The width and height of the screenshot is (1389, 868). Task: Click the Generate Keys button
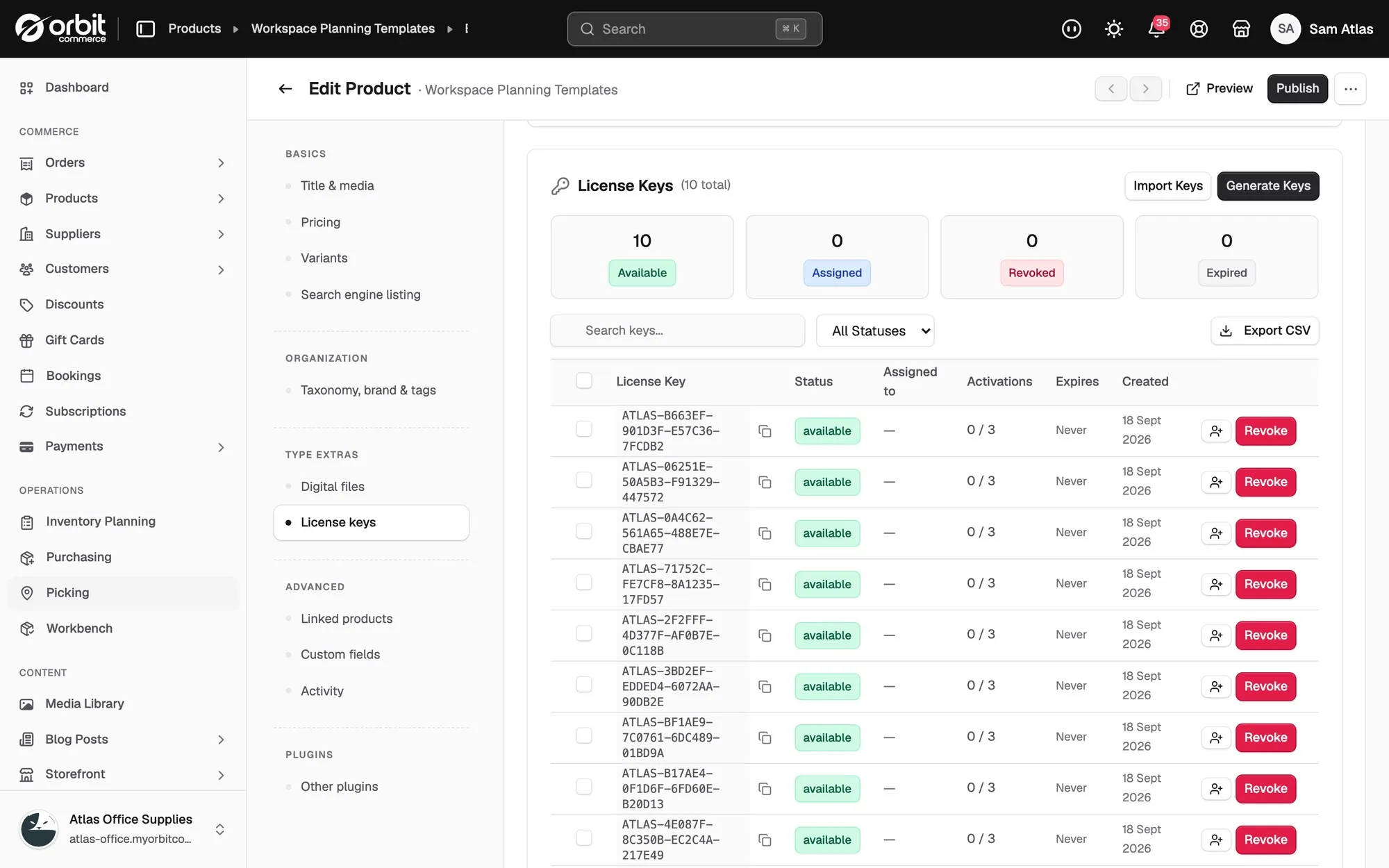pos(1267,186)
